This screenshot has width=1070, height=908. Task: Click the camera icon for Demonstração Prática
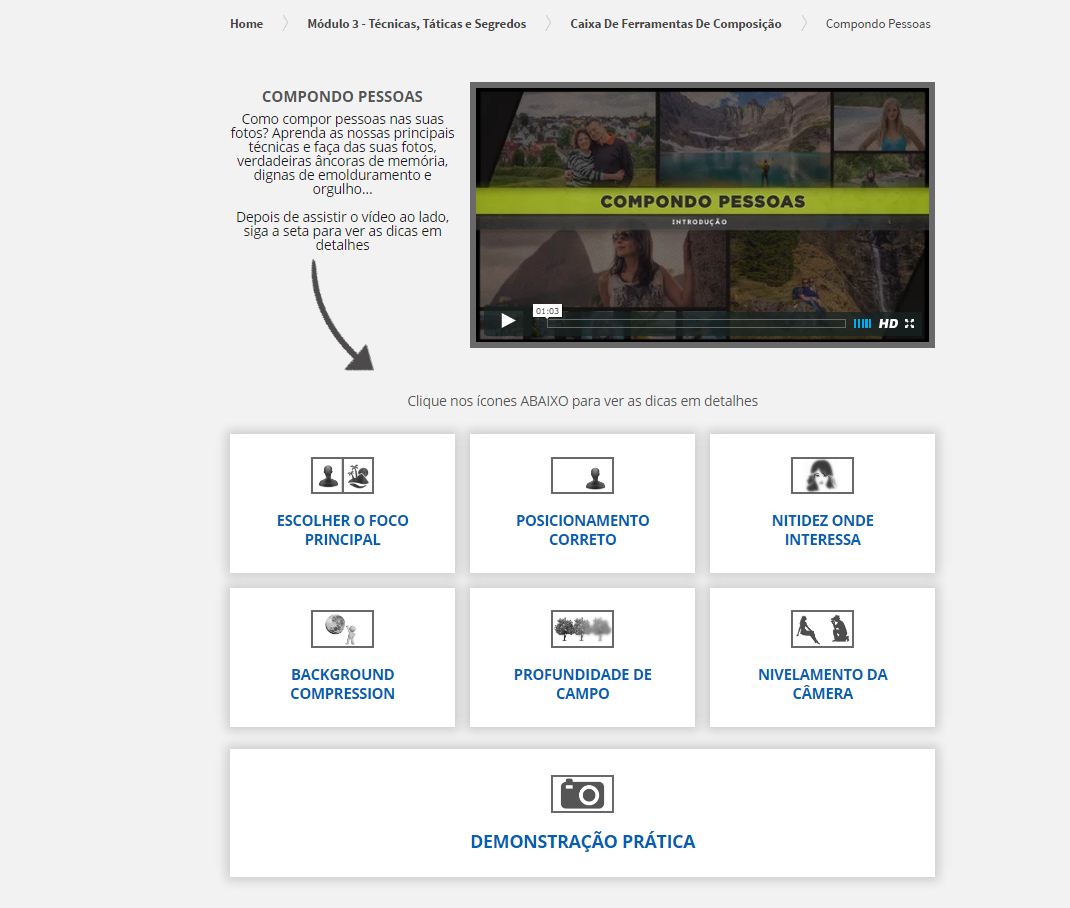(x=582, y=794)
